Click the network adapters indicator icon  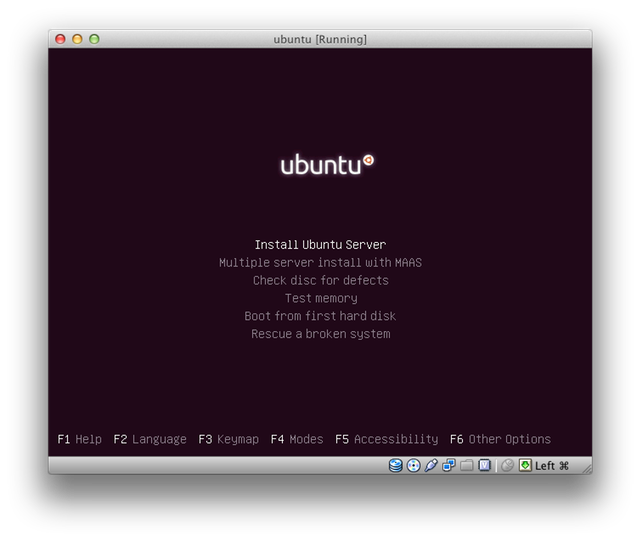pyautogui.click(x=449, y=465)
